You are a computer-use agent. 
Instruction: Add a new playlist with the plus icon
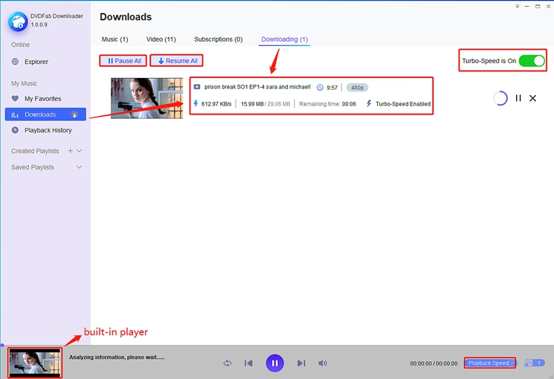pyautogui.click(x=70, y=151)
